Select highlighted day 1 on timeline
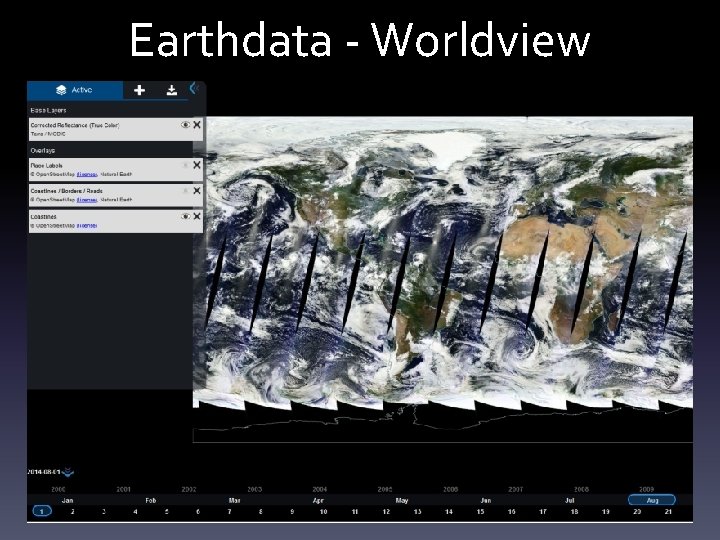Image resolution: width=720 pixels, height=540 pixels. (42, 511)
